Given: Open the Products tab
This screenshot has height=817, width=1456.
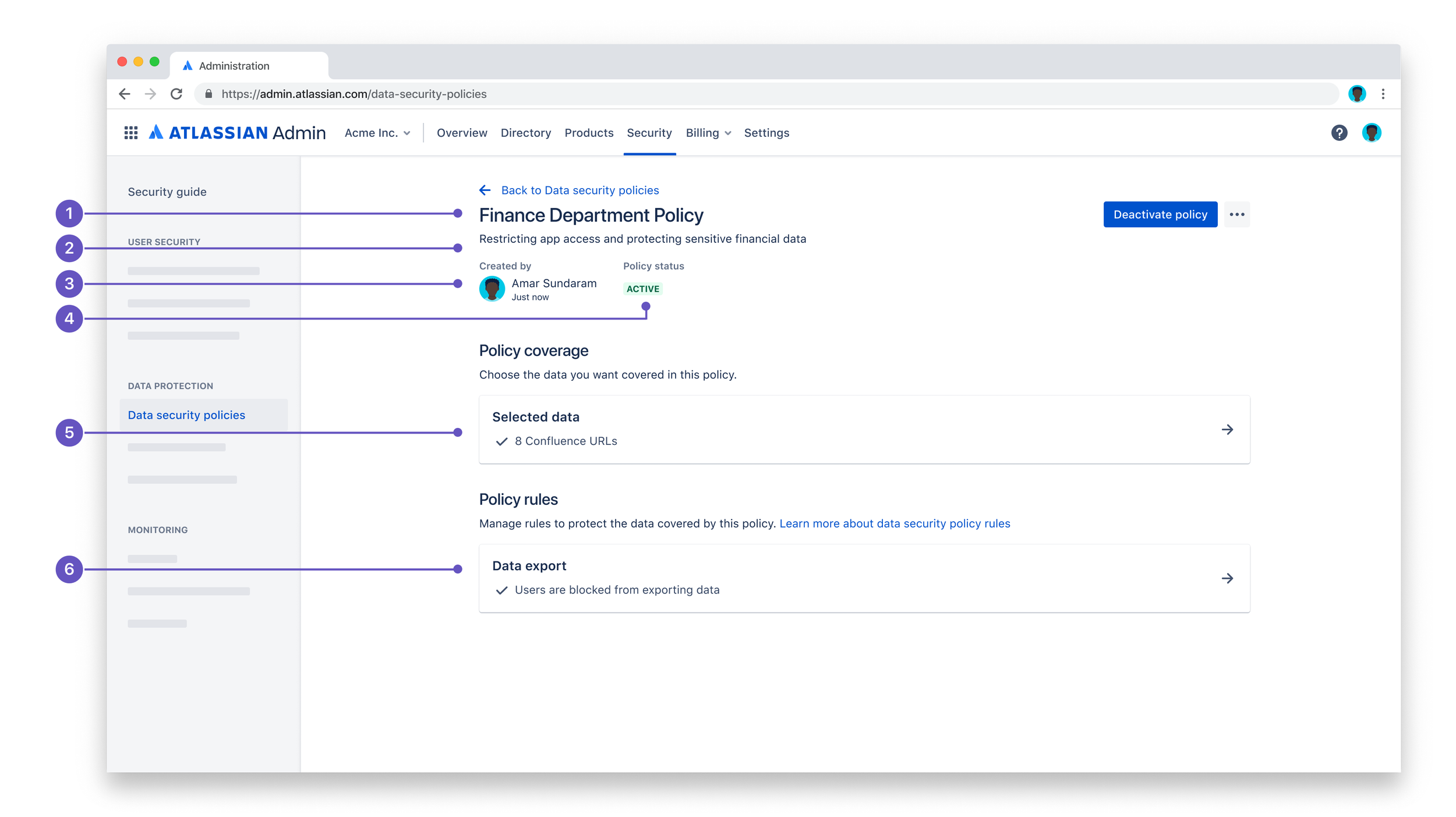Looking at the screenshot, I should [x=589, y=133].
